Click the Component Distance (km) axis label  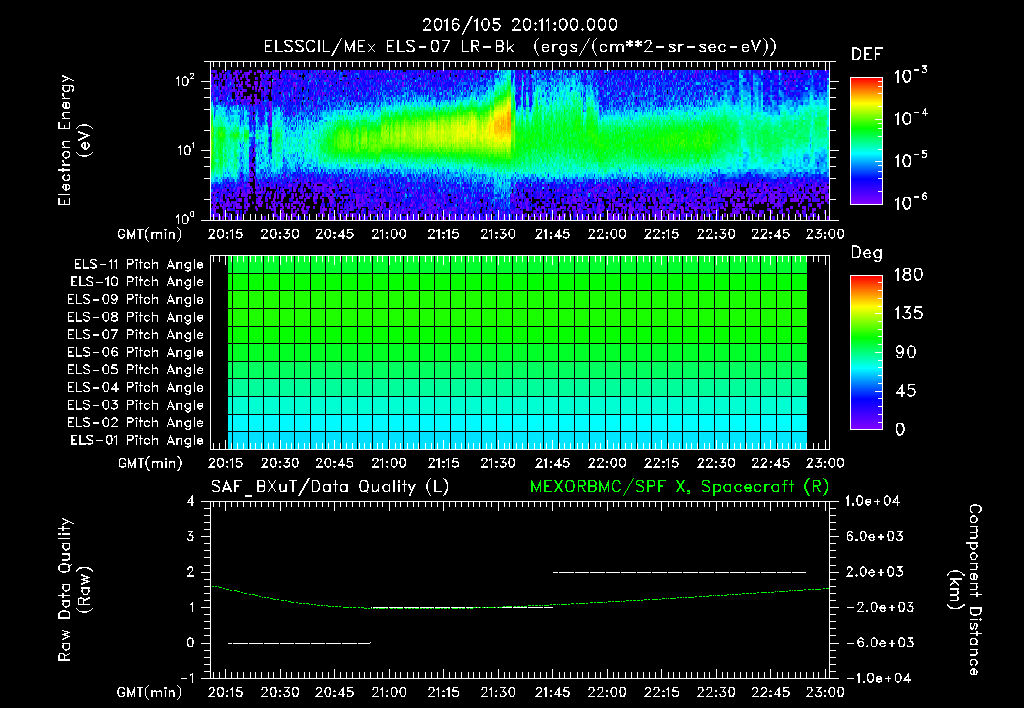click(965, 589)
